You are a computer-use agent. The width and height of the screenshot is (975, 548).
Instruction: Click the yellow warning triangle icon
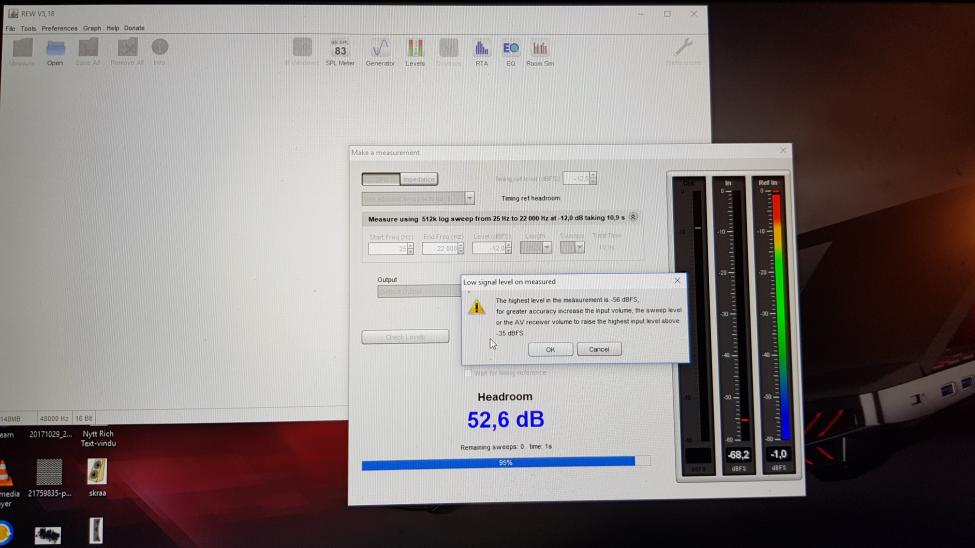pos(476,307)
